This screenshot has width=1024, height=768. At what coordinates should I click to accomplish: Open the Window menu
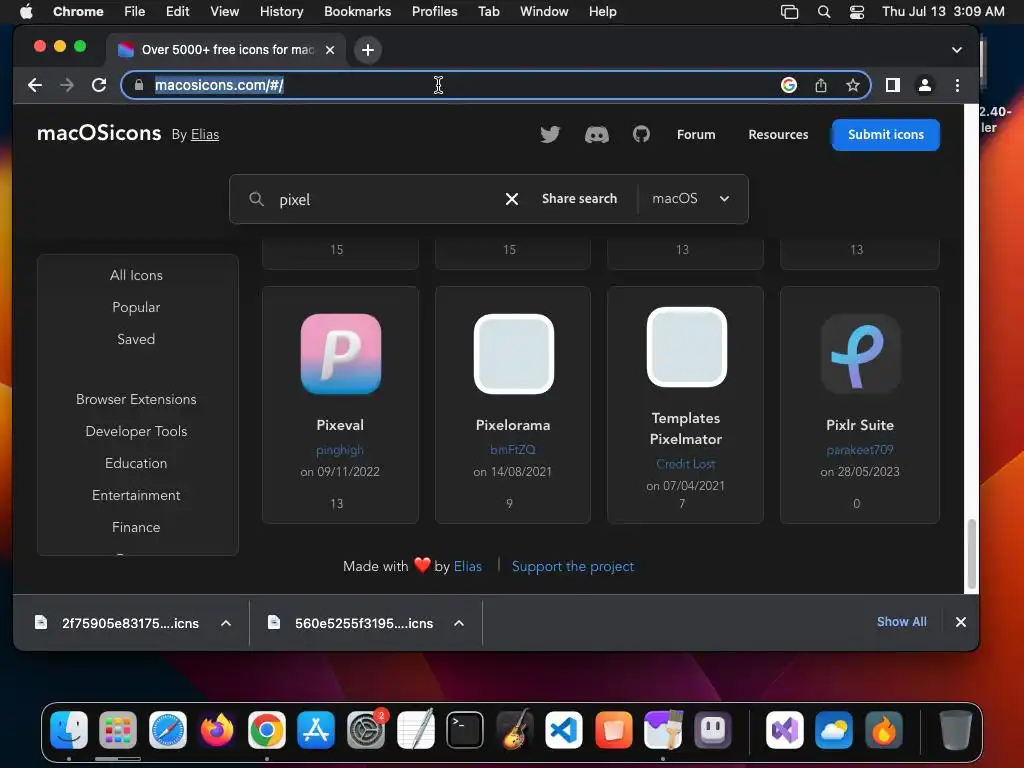[x=544, y=11]
